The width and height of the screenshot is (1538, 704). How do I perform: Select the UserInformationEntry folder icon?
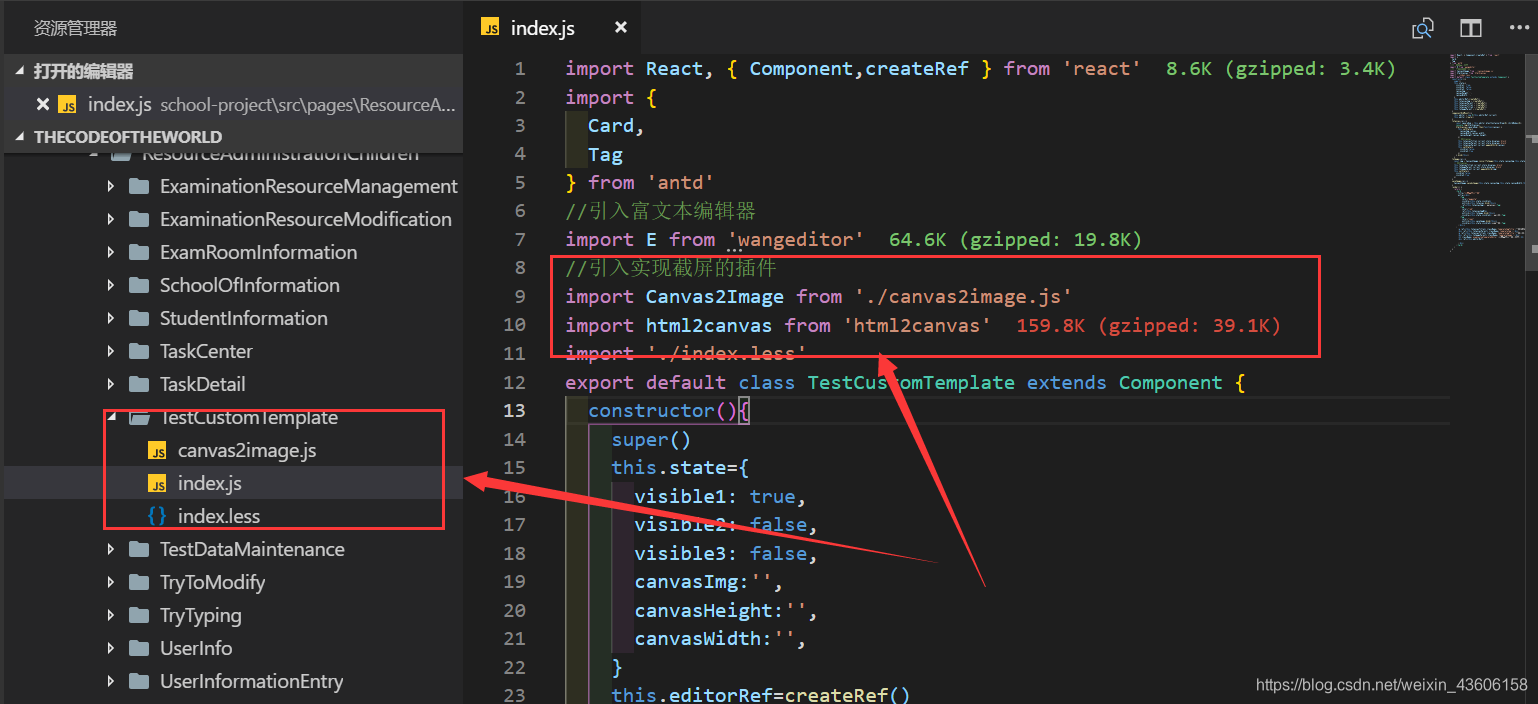[139, 681]
